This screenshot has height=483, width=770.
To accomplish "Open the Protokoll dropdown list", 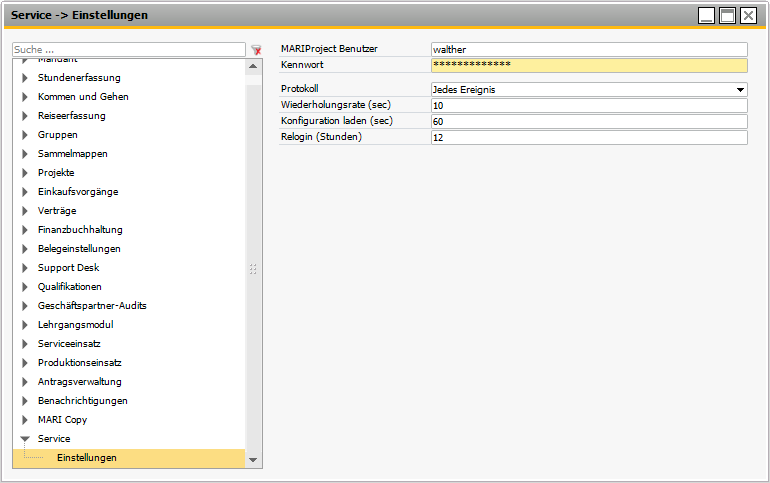I will point(740,90).
